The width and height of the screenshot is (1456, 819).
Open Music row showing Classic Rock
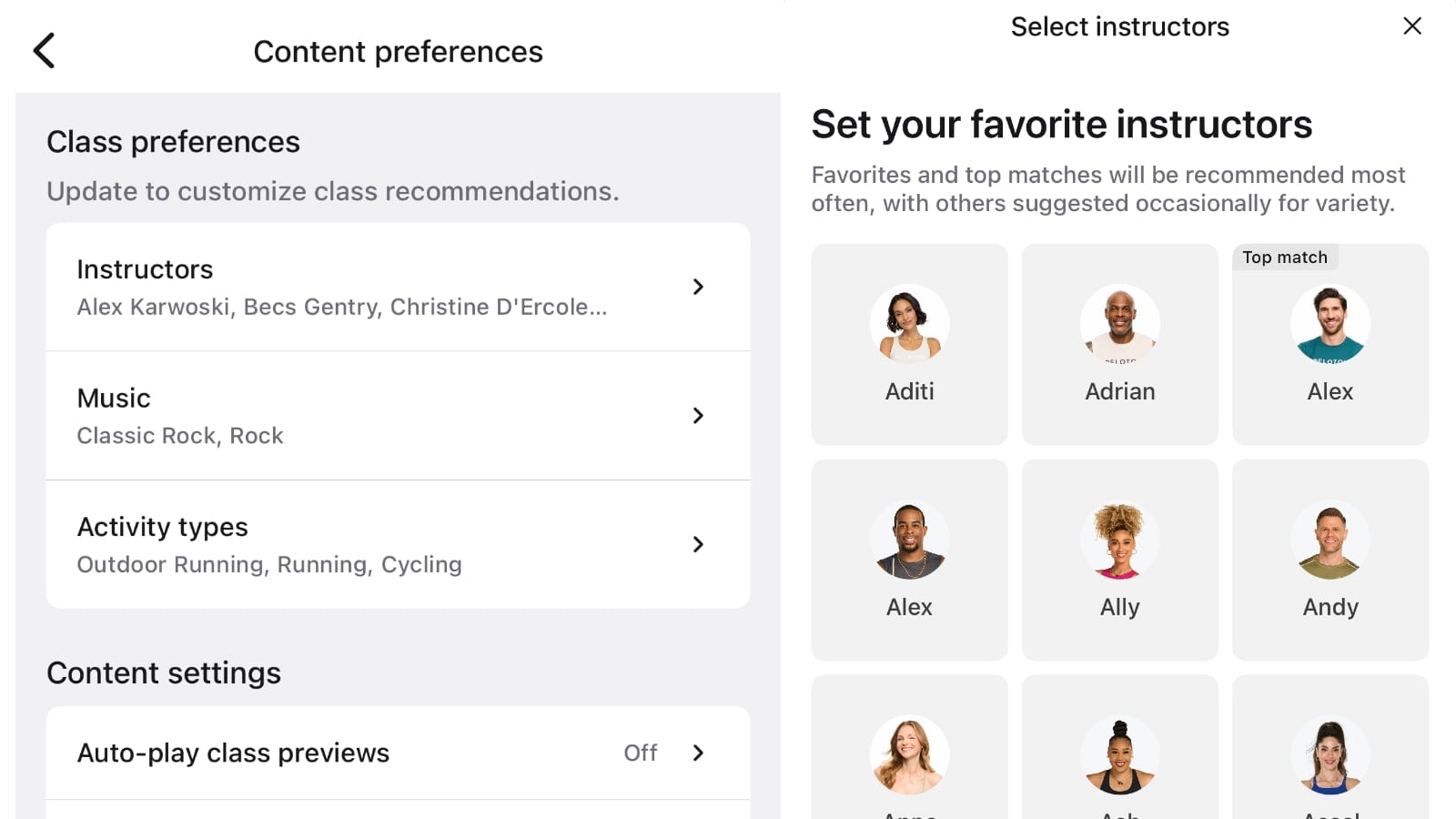(x=398, y=416)
